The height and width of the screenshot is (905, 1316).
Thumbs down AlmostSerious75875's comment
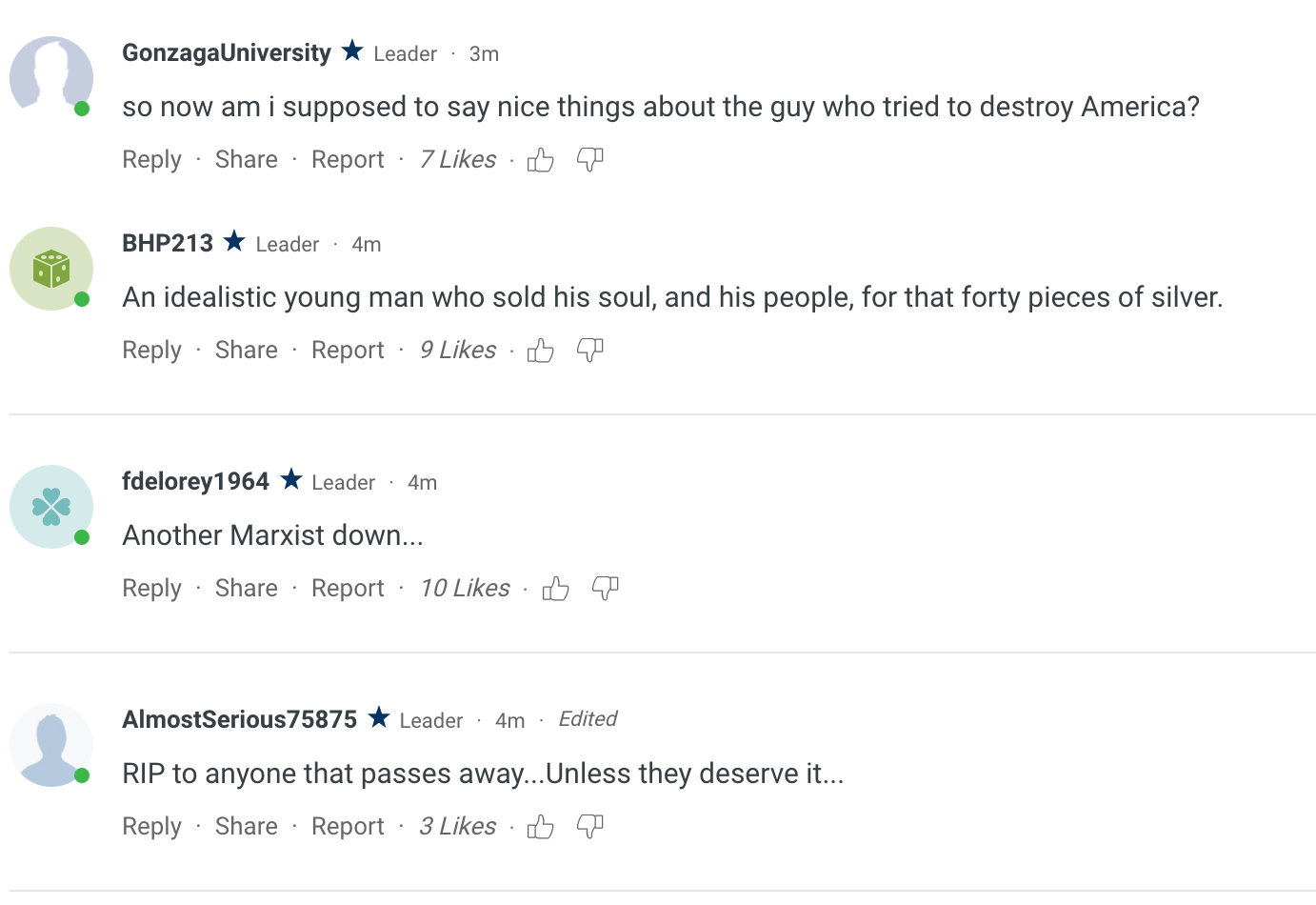click(x=590, y=827)
